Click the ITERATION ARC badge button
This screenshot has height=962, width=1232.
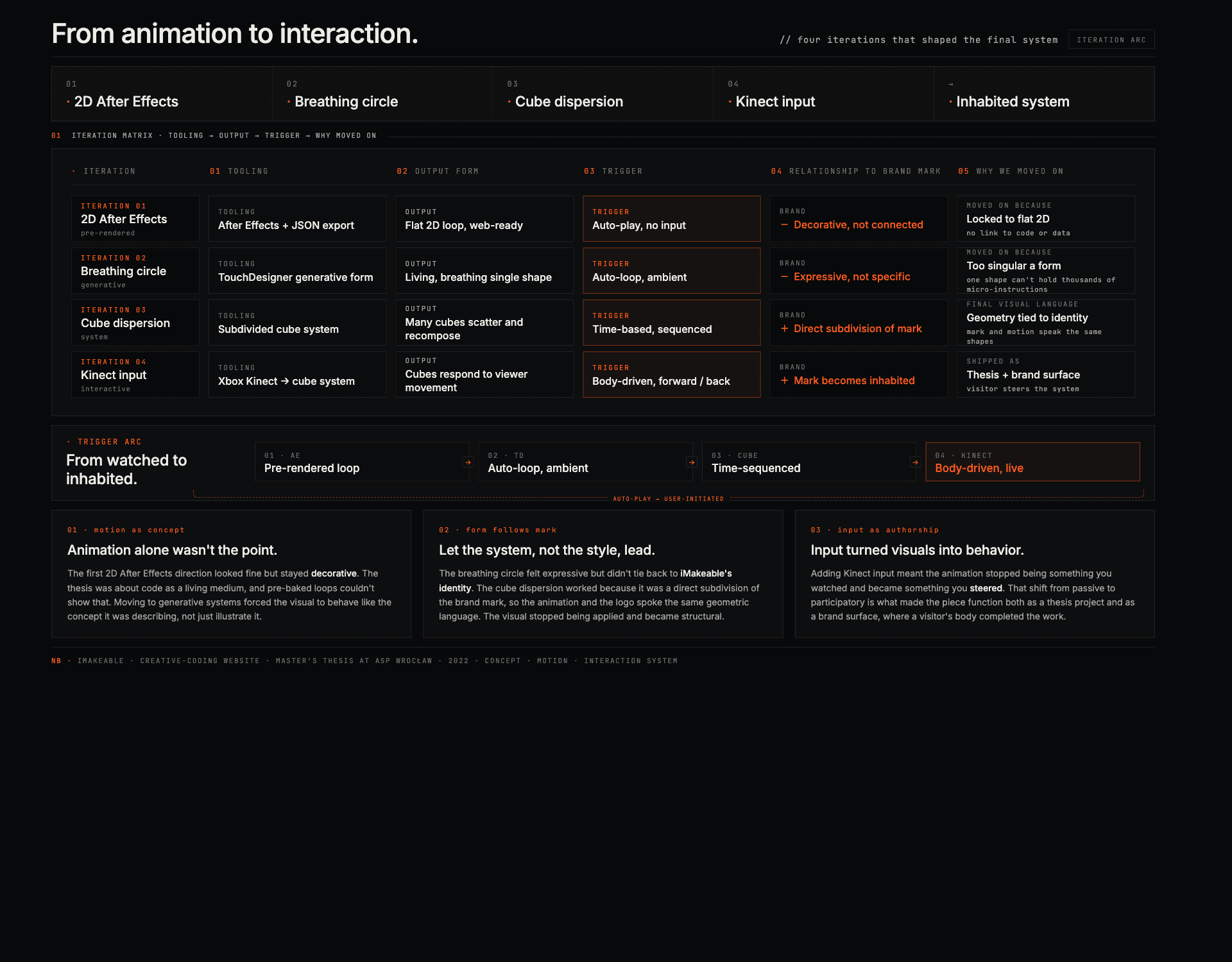click(1111, 40)
